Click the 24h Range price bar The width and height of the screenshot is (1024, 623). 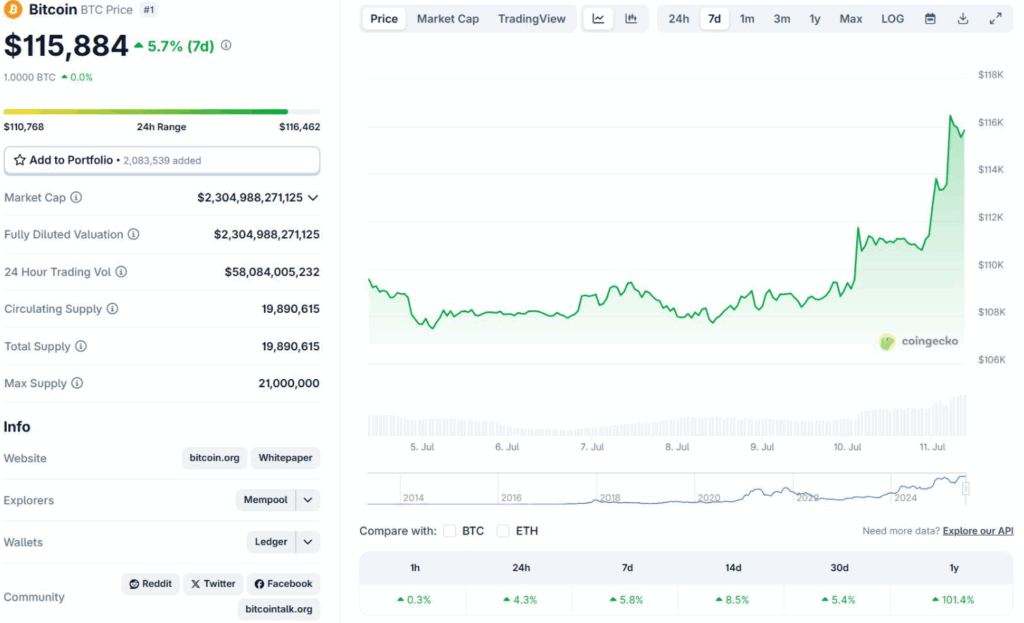tap(162, 112)
